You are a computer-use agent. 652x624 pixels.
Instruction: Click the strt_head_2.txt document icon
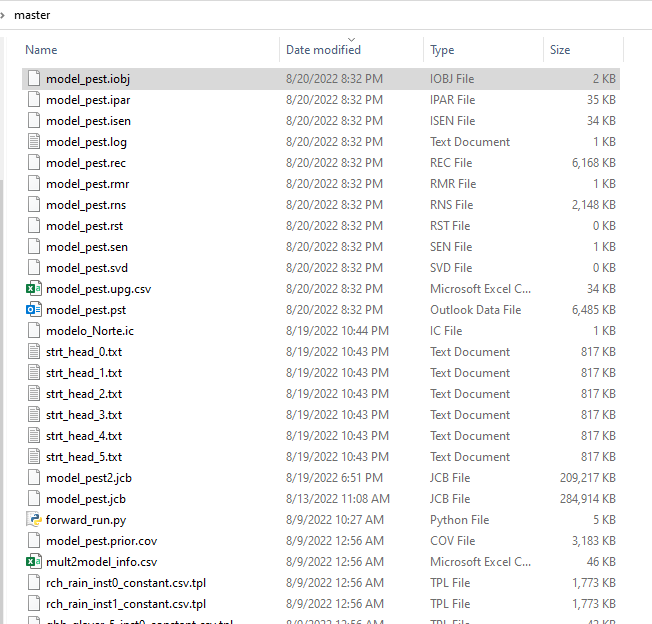click(34, 394)
